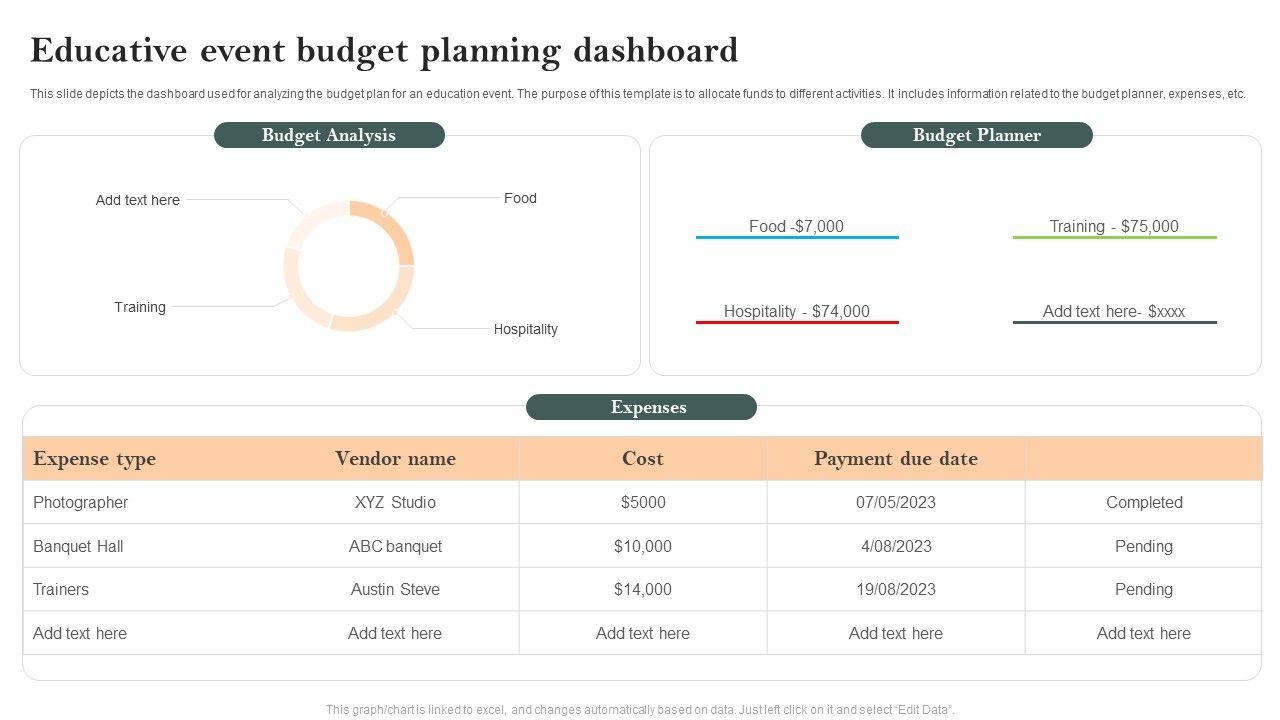Screen dimensions: 1280x720
Task: Click the Expense type column header
Action: (94, 459)
